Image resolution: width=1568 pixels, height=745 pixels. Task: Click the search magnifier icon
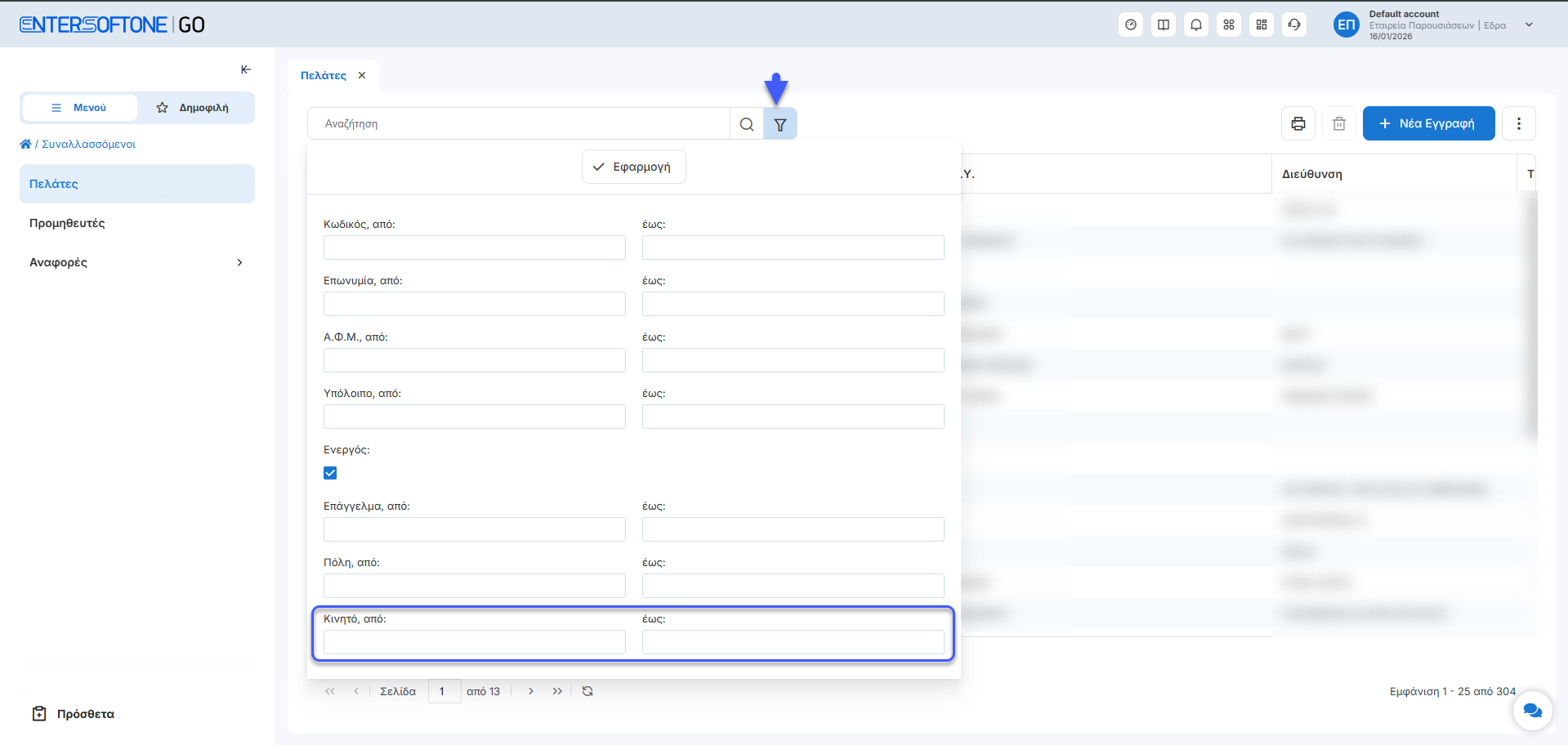(747, 124)
